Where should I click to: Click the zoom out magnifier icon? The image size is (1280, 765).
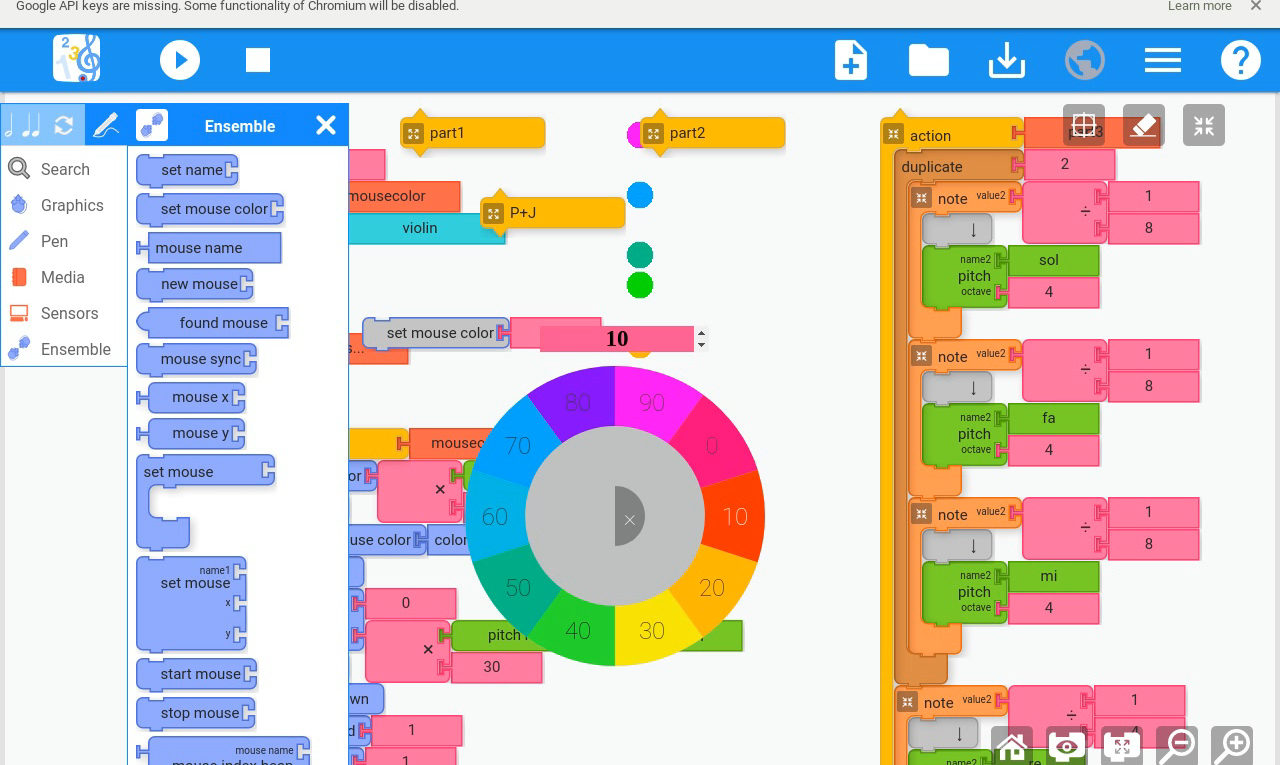click(x=1177, y=746)
